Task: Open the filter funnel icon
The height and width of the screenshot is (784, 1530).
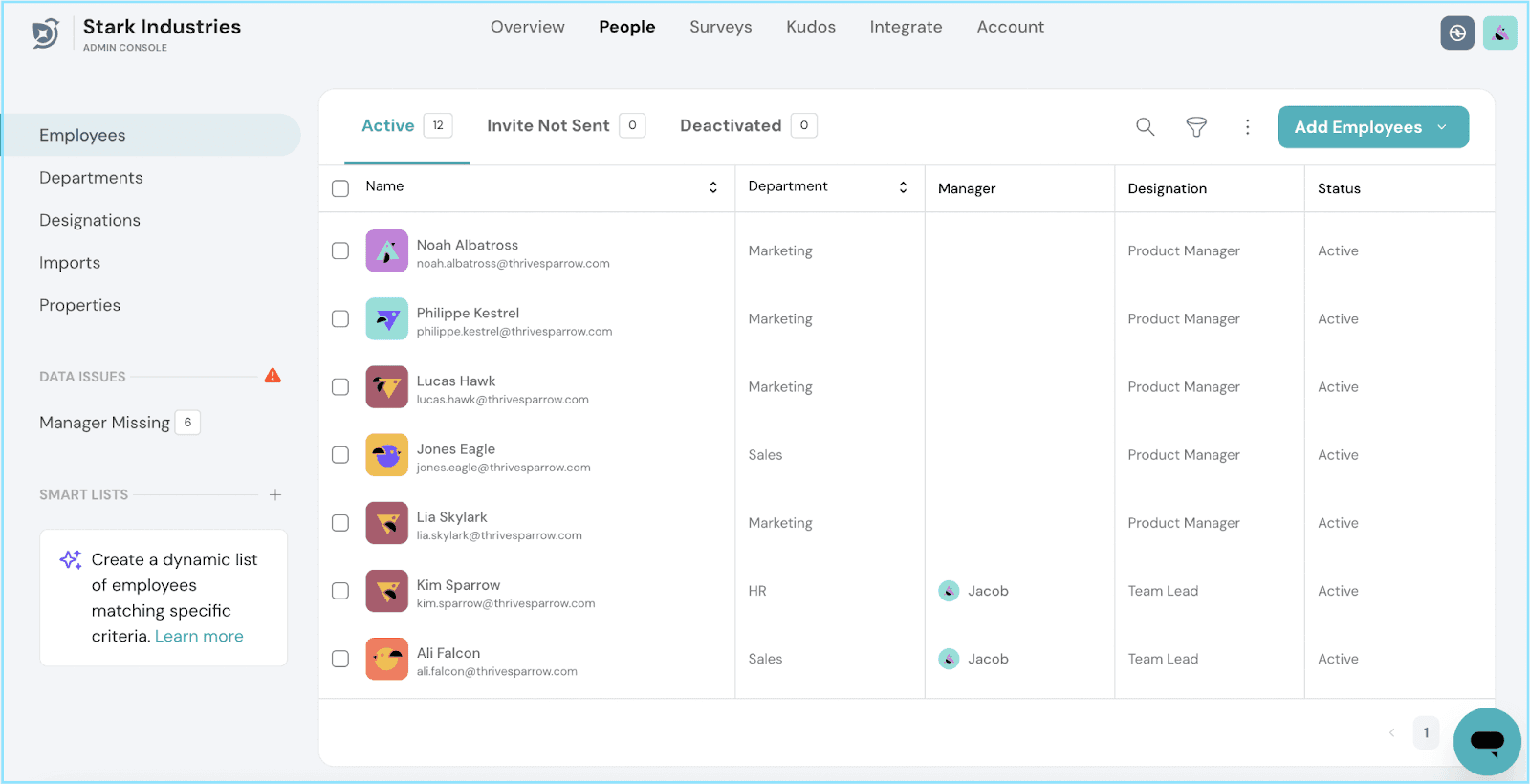Action: [1196, 127]
